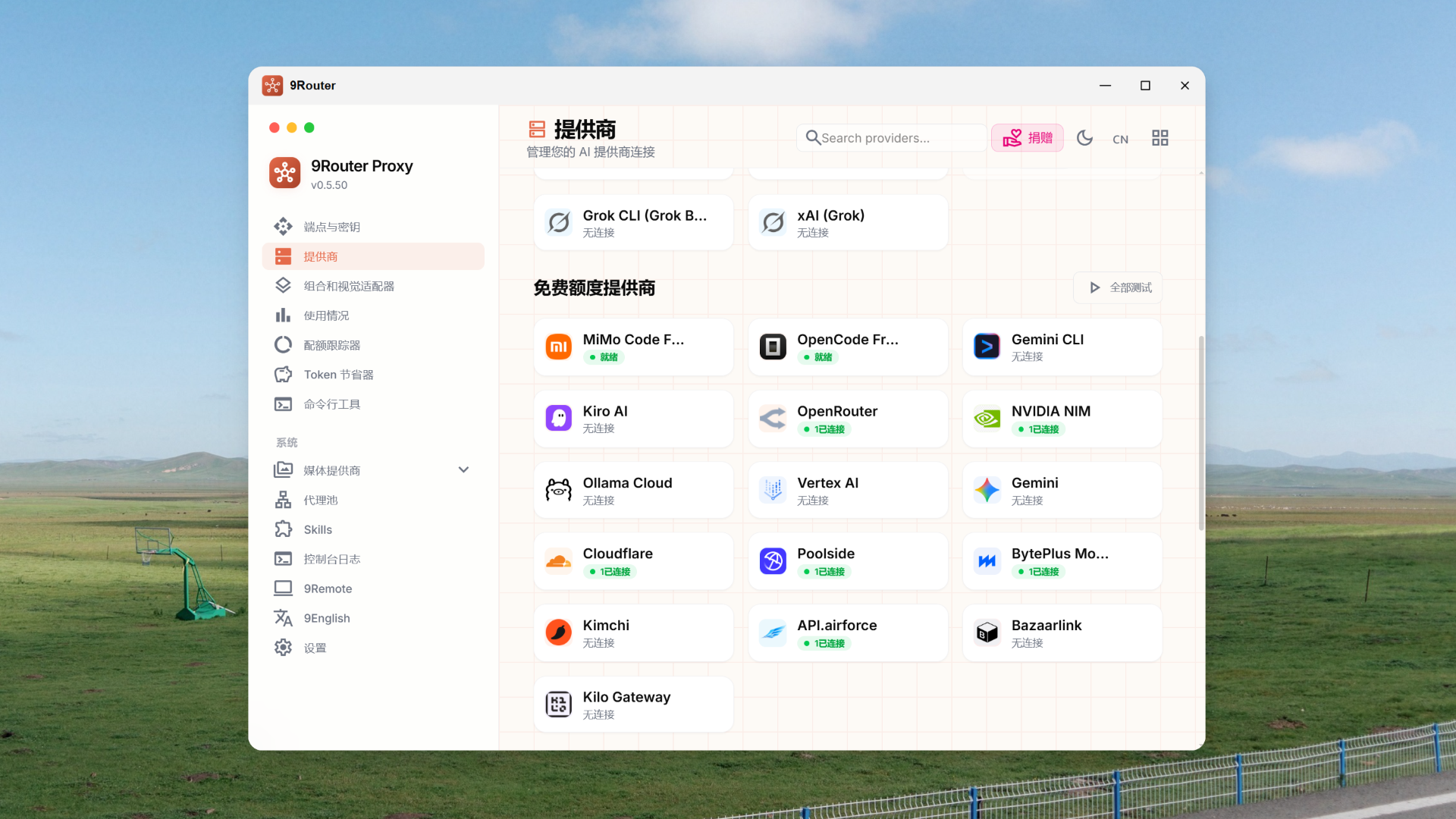
Task: Click the 9Router Proxy logo in sidebar
Action: [285, 174]
